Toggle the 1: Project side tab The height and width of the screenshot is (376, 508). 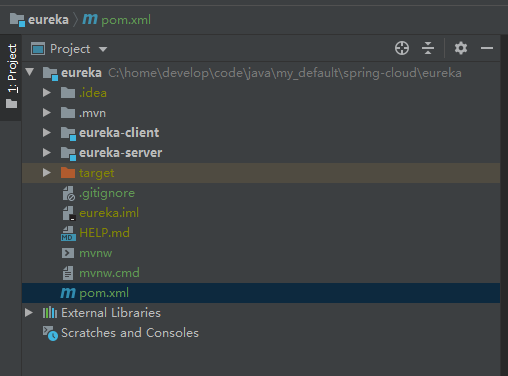[12, 77]
